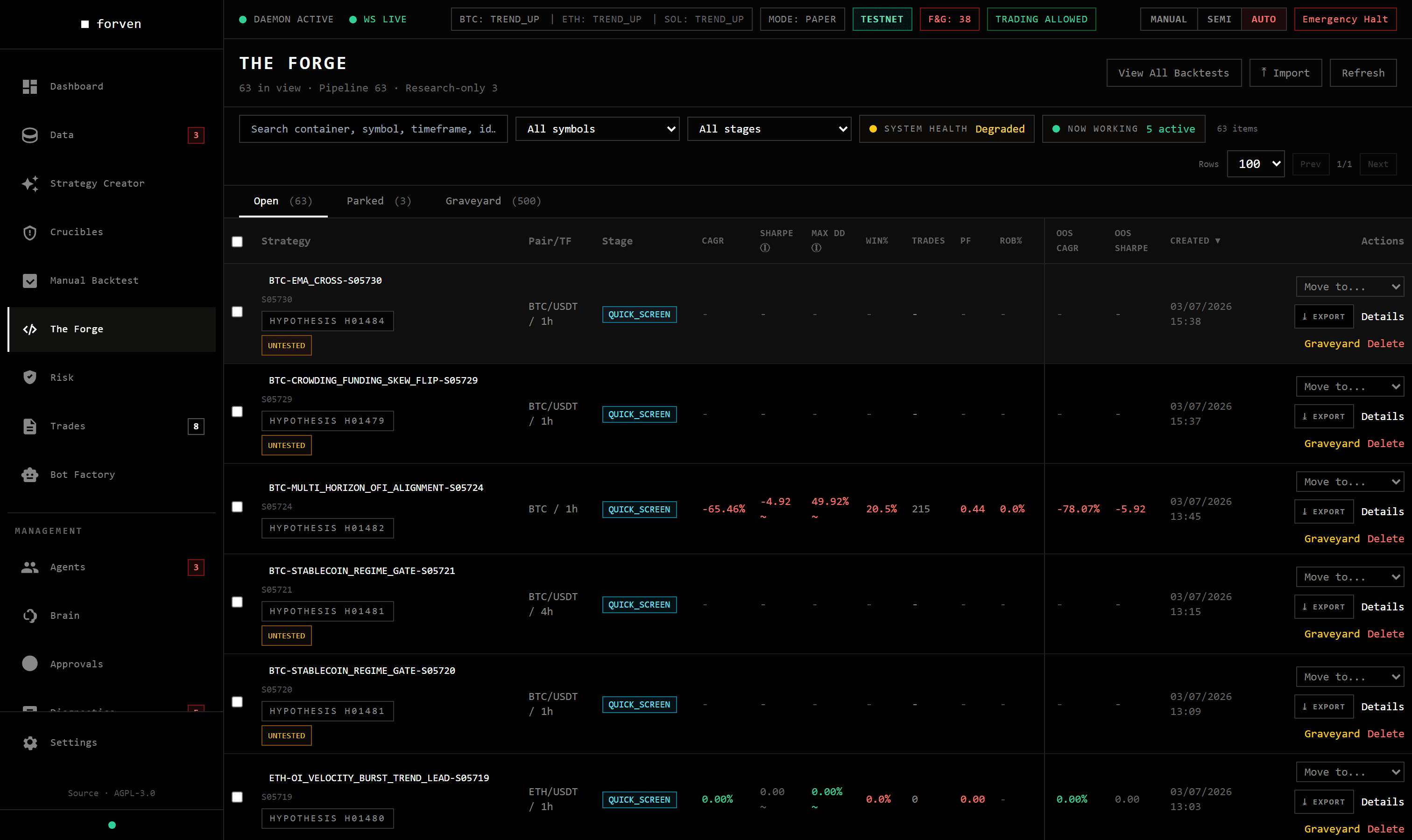The height and width of the screenshot is (840, 1412).
Task: Click the Max DD column info icon
Action: (816, 248)
